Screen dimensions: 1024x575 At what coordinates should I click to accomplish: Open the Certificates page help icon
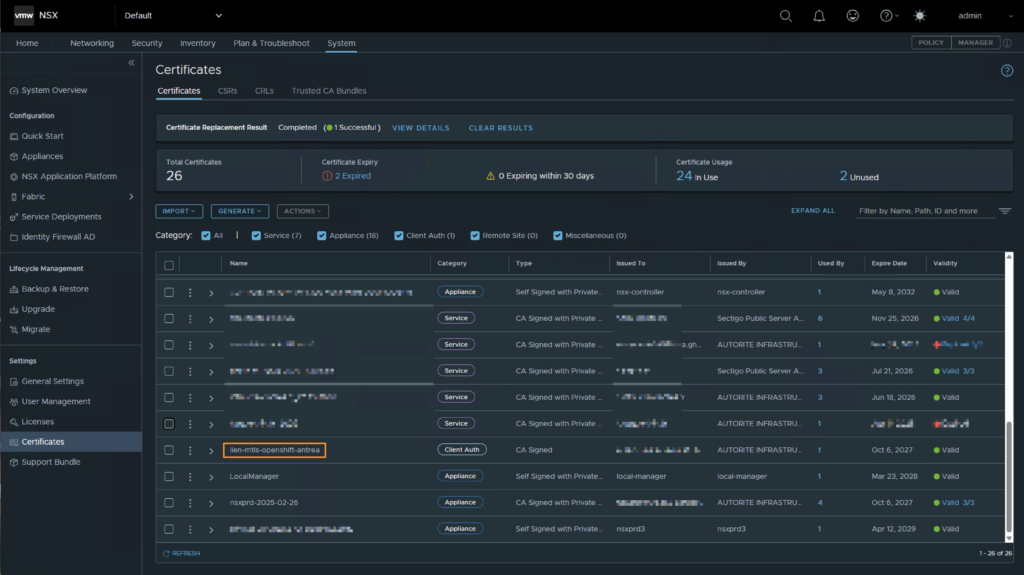(1006, 71)
